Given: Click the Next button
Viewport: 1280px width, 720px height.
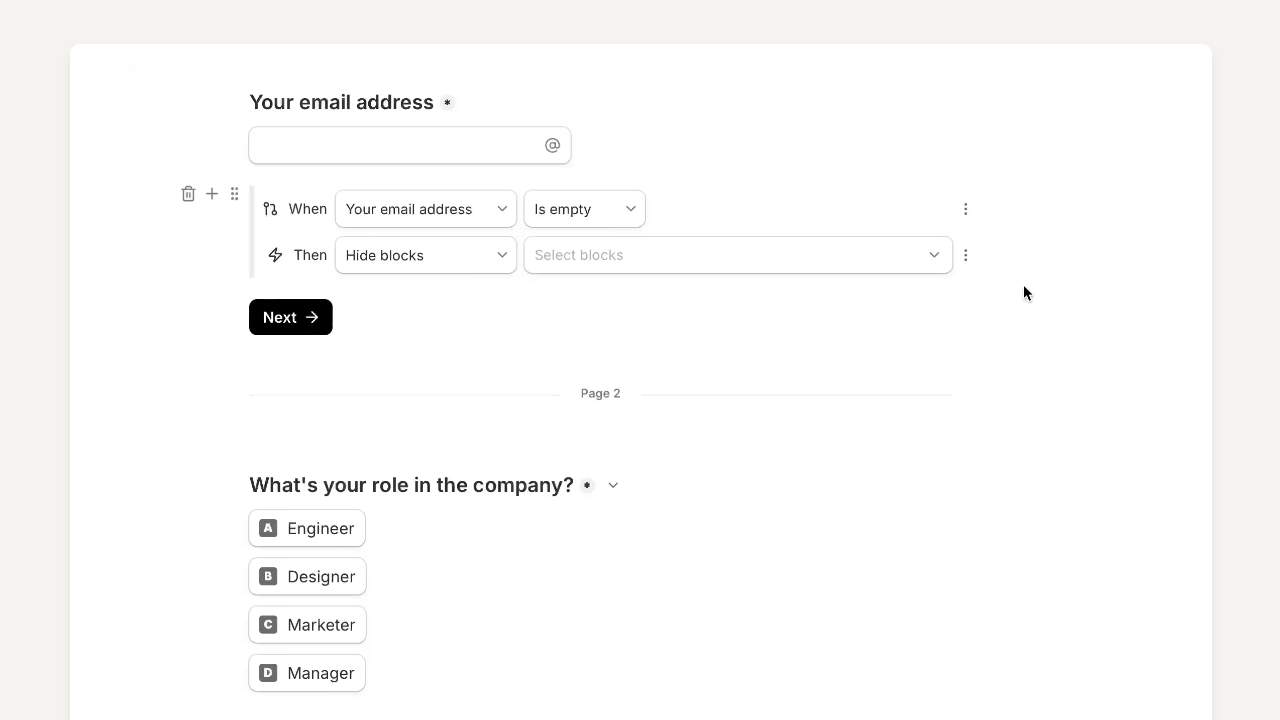Looking at the screenshot, I should coord(291,317).
